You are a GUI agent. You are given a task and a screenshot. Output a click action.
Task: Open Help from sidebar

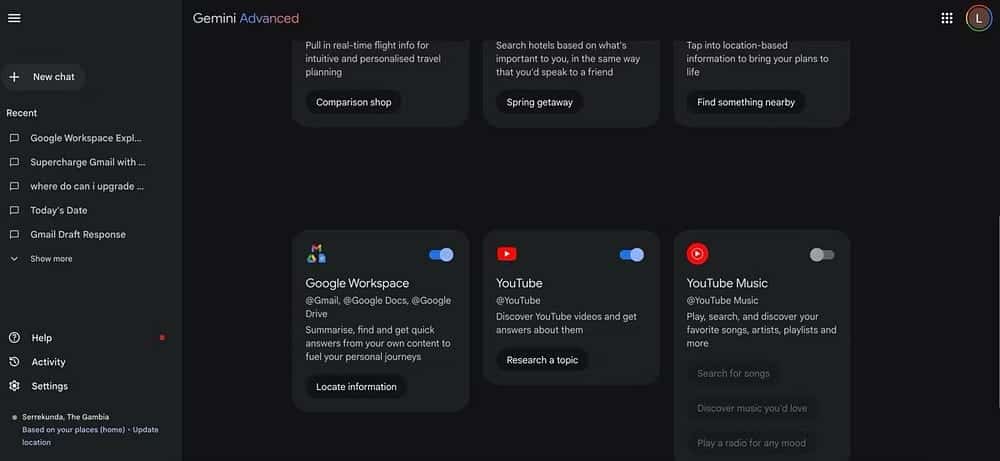[41, 338]
